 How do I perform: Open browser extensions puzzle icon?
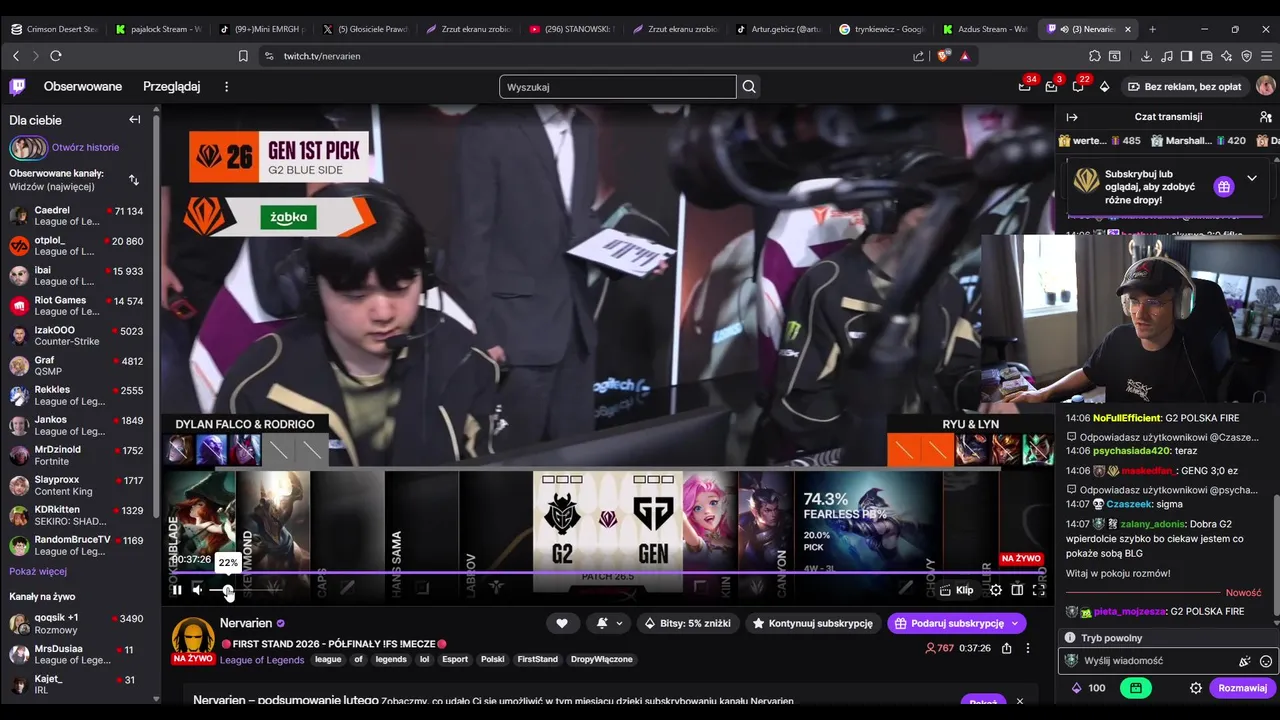pyautogui.click(x=1095, y=56)
